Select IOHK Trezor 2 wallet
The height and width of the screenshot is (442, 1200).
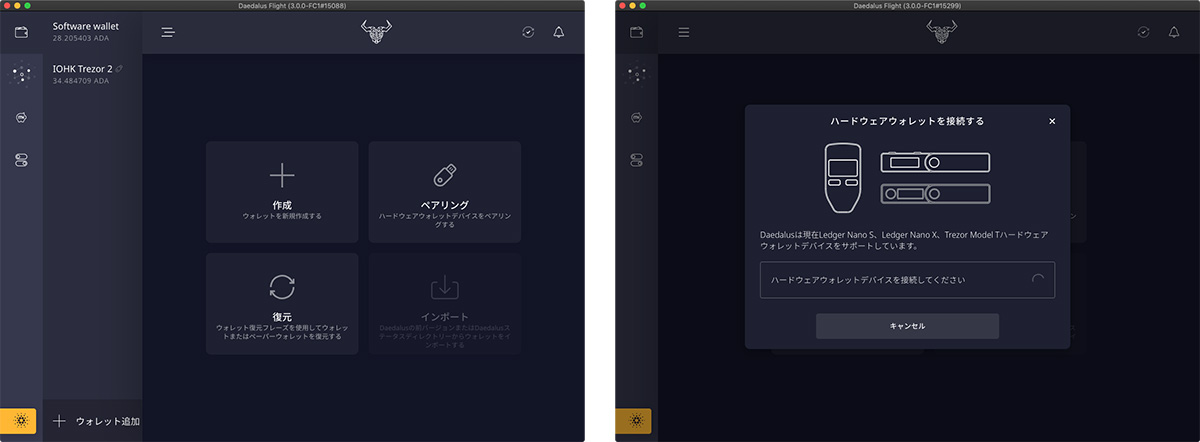pyautogui.click(x=92, y=74)
